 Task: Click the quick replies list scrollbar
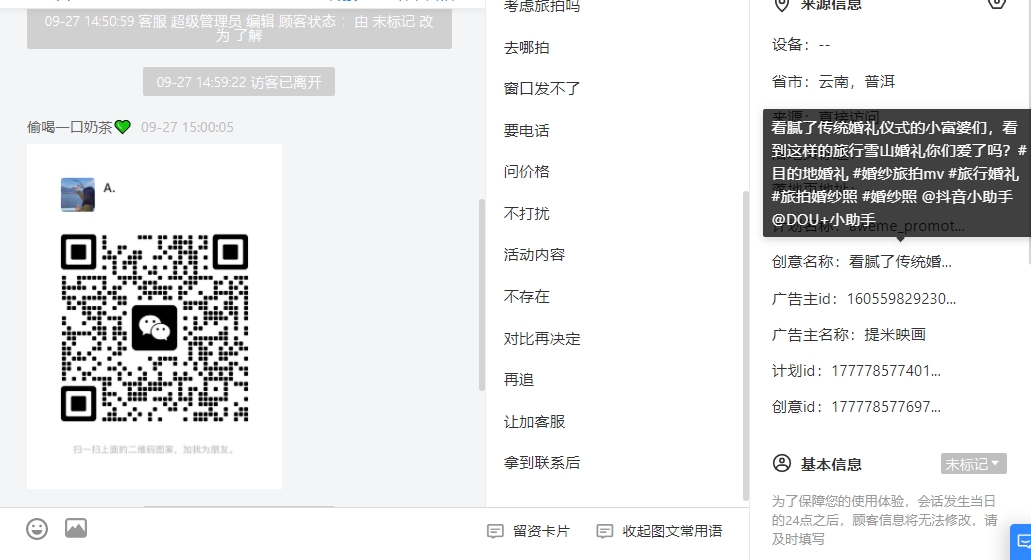[746, 346]
